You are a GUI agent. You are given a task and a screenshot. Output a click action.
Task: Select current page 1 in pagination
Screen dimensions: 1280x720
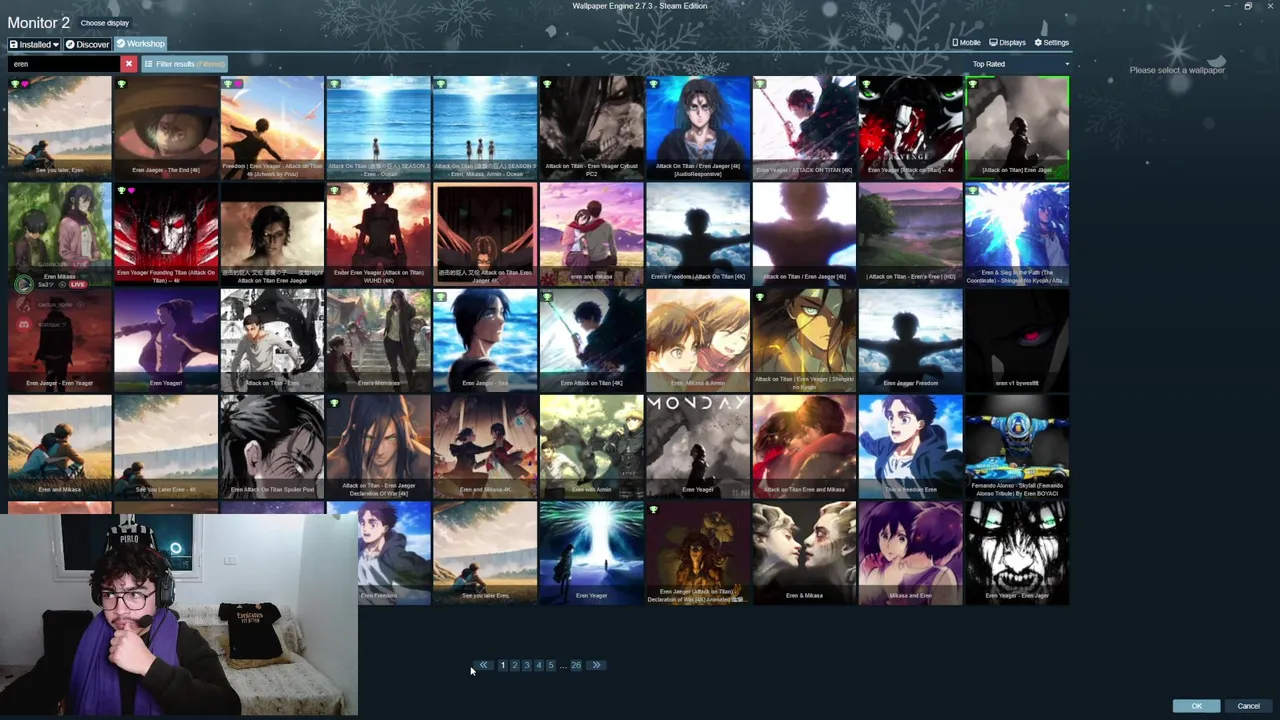(x=503, y=665)
